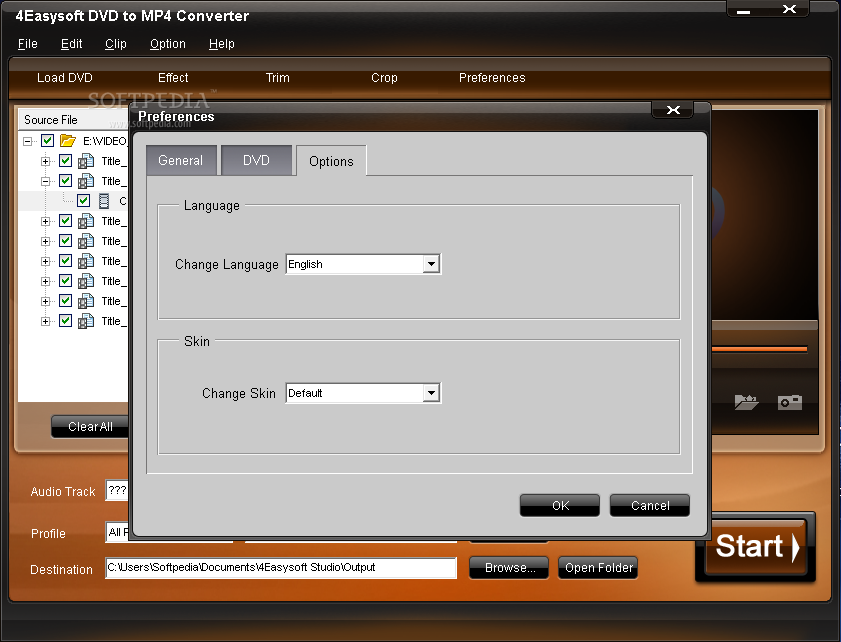Open the Audio Track dropdown in main window
841x642 pixels.
(x=117, y=490)
